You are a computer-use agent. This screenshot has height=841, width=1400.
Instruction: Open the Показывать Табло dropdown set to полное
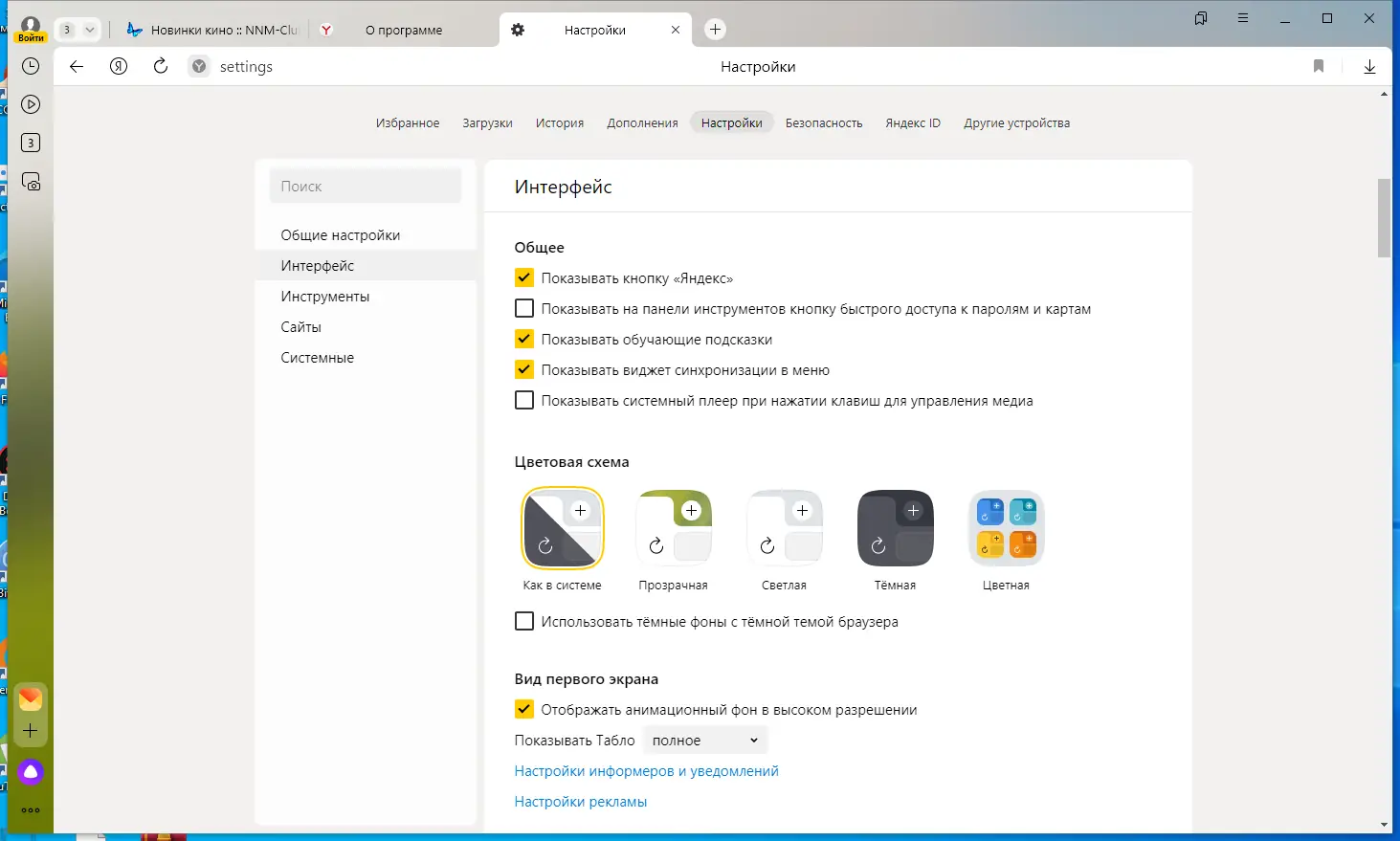tap(705, 741)
